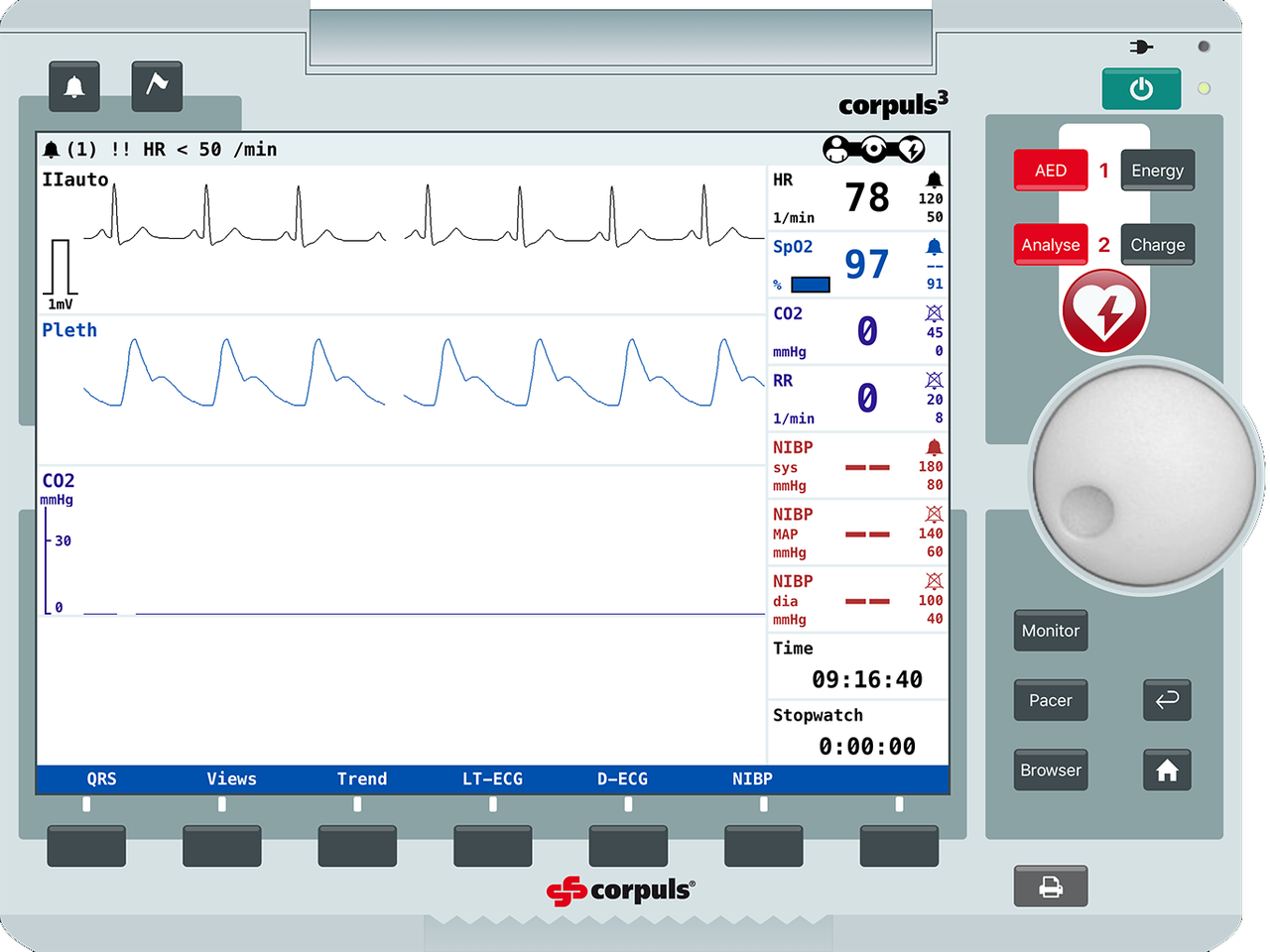
Task: Click the back arrow return button
Action: [x=1167, y=700]
